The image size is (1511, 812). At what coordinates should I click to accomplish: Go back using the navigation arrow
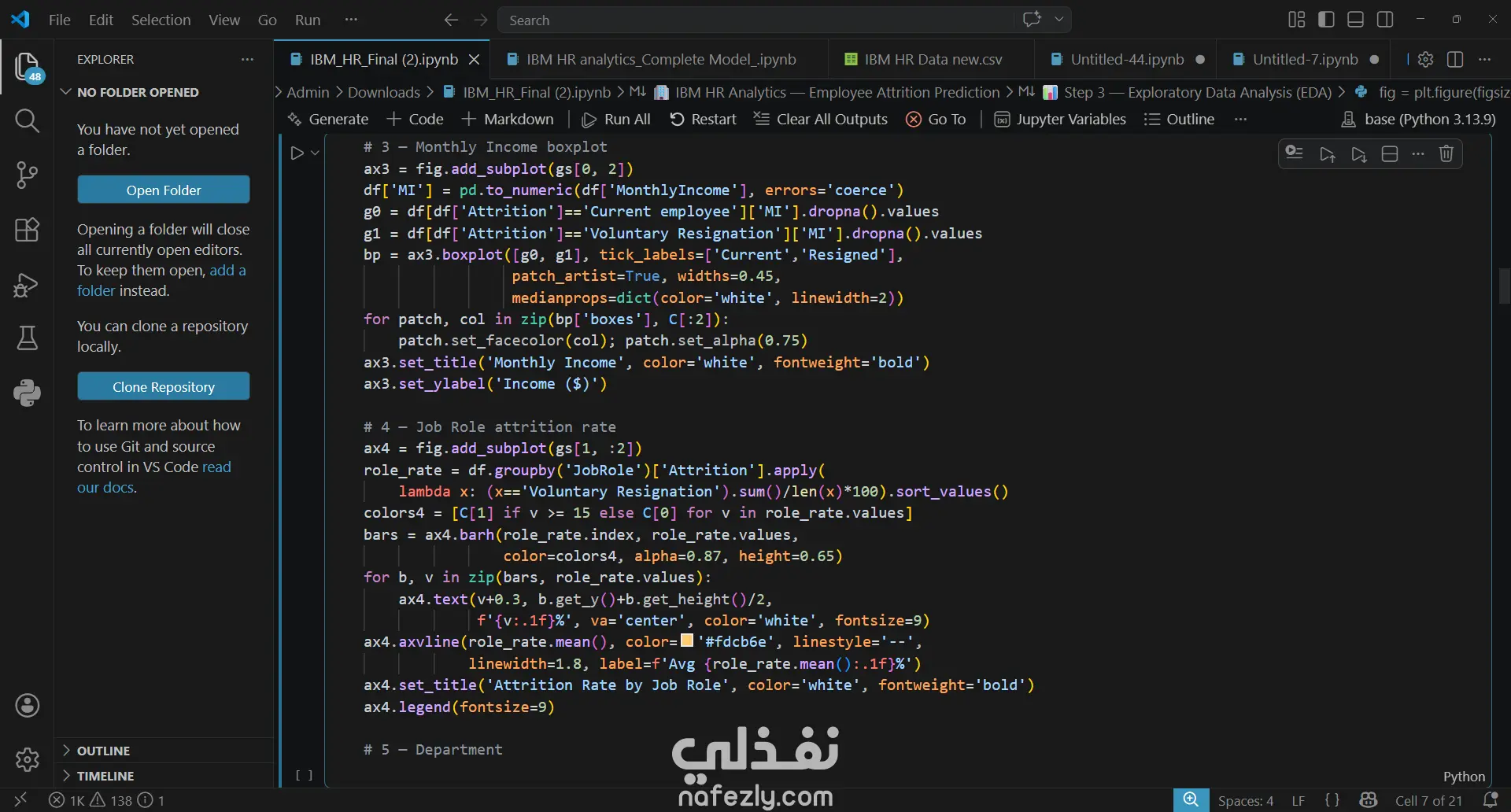click(x=451, y=20)
